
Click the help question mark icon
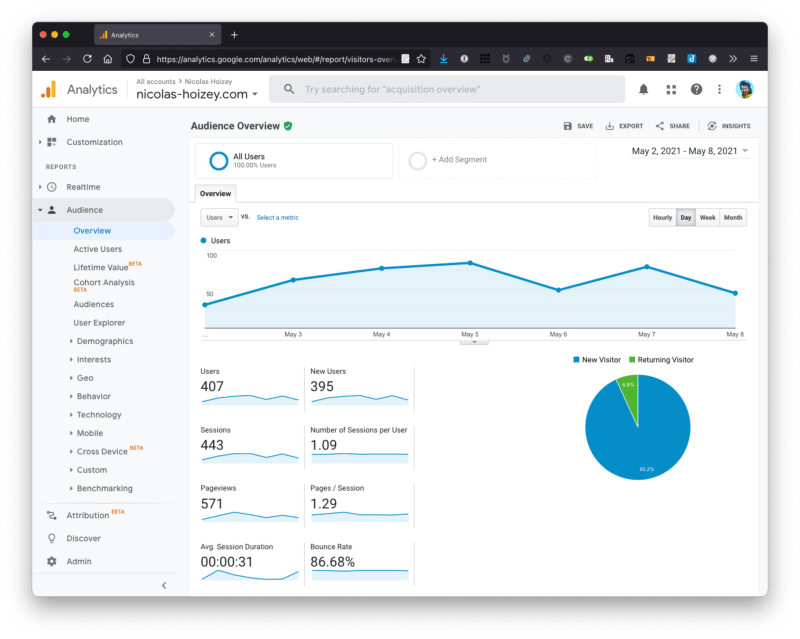click(x=696, y=89)
